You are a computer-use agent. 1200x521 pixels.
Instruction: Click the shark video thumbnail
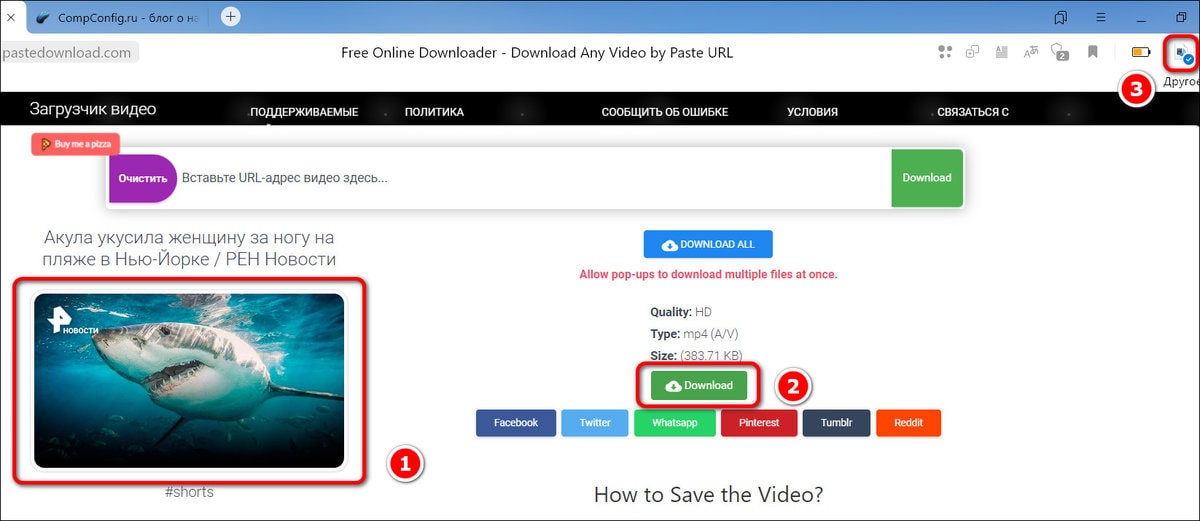[x=189, y=380]
